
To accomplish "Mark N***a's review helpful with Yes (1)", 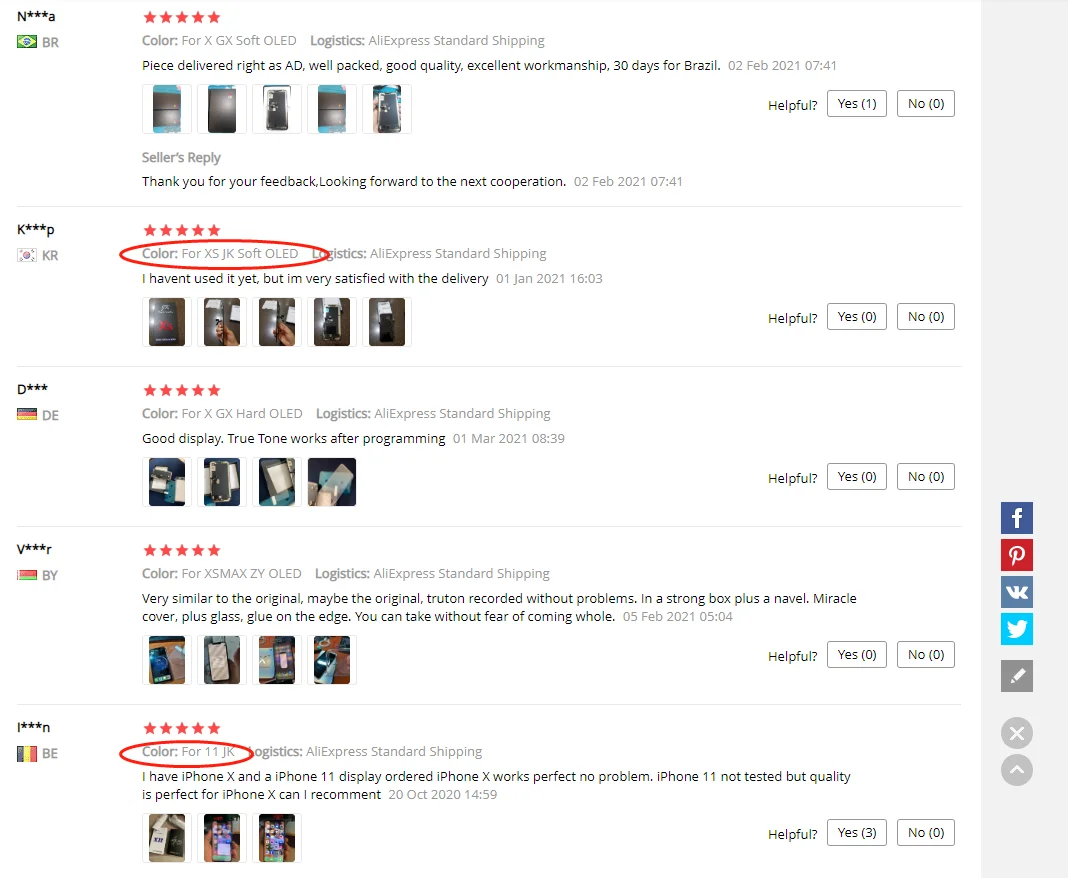I will (856, 104).
